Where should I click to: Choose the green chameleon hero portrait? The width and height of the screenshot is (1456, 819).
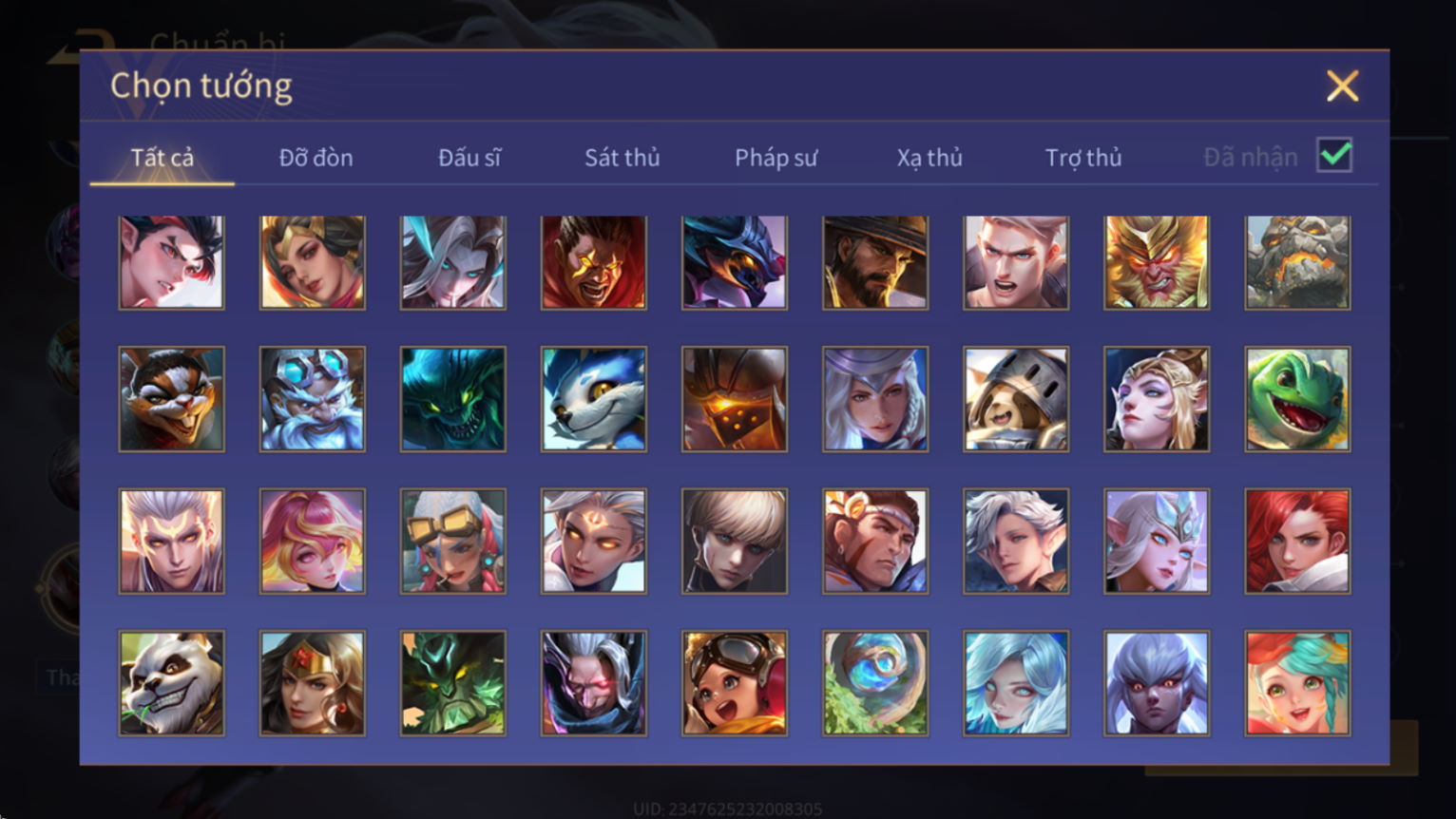click(x=1297, y=399)
